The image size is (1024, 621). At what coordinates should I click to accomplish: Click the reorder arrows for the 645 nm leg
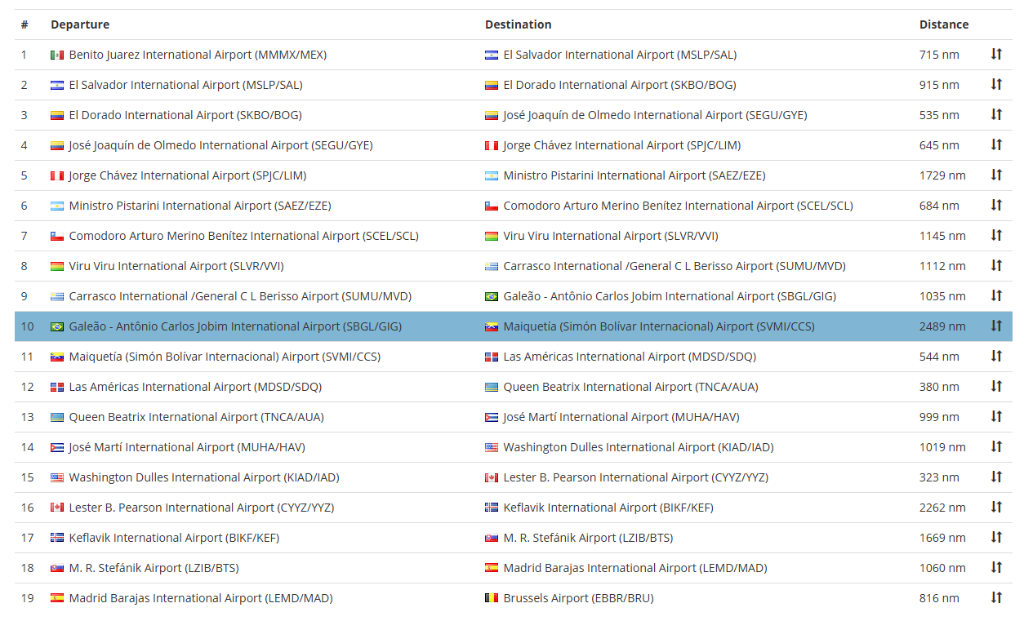click(x=996, y=144)
